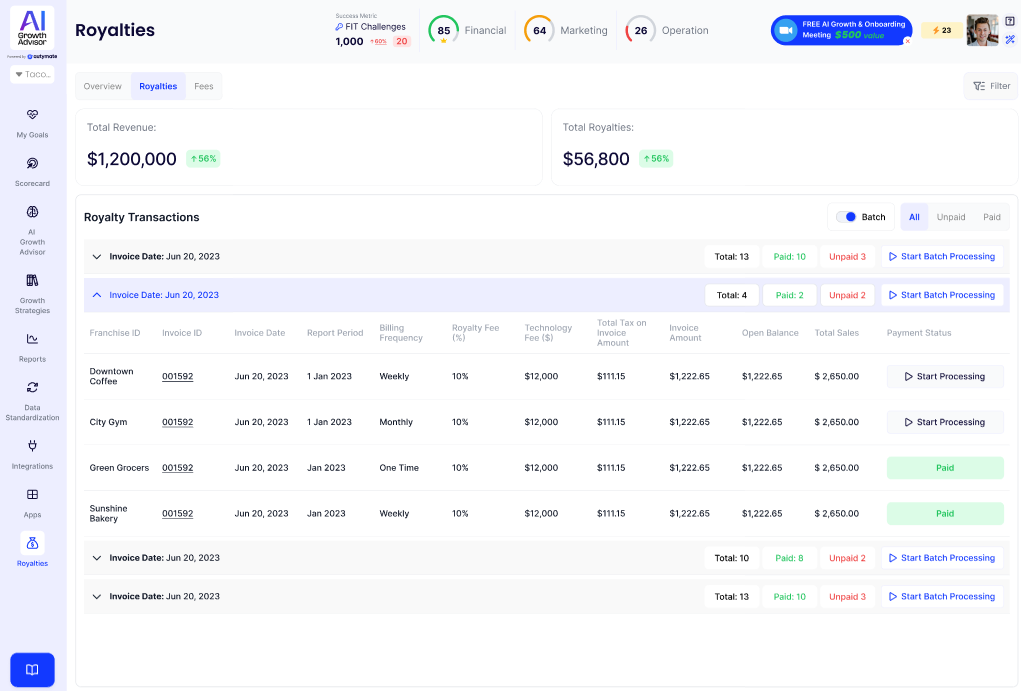The image size is (1021, 691).
Task: Show only Unpaid transactions
Action: point(950,217)
